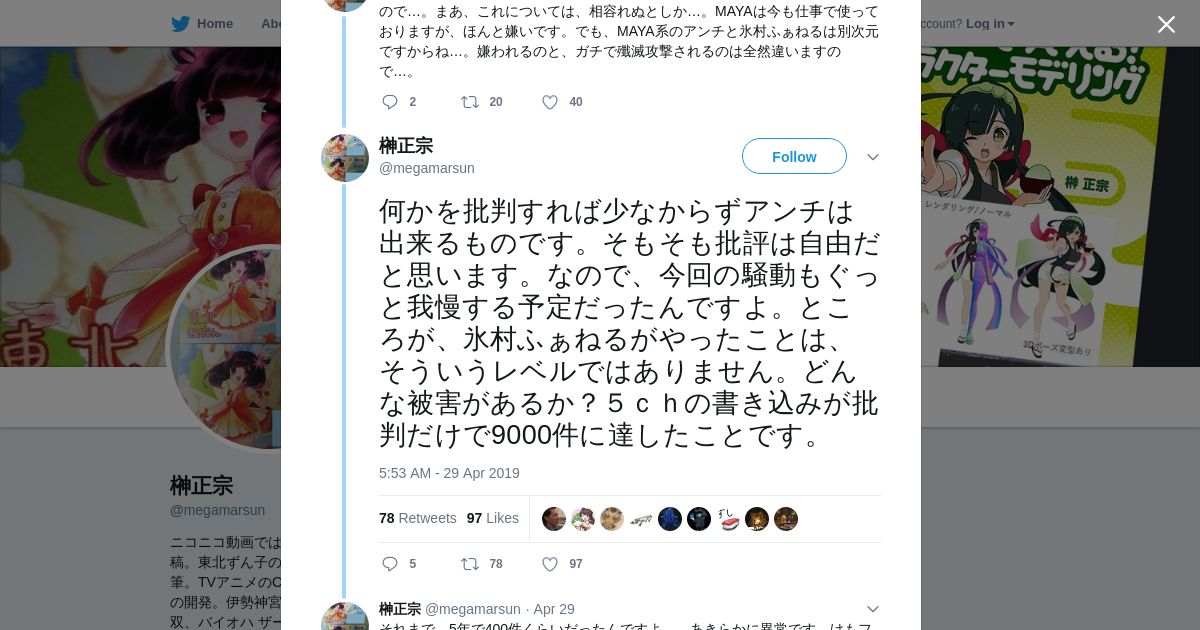Screen dimensions: 1200x630
Task: Go to the Home menu item
Action: point(215,23)
